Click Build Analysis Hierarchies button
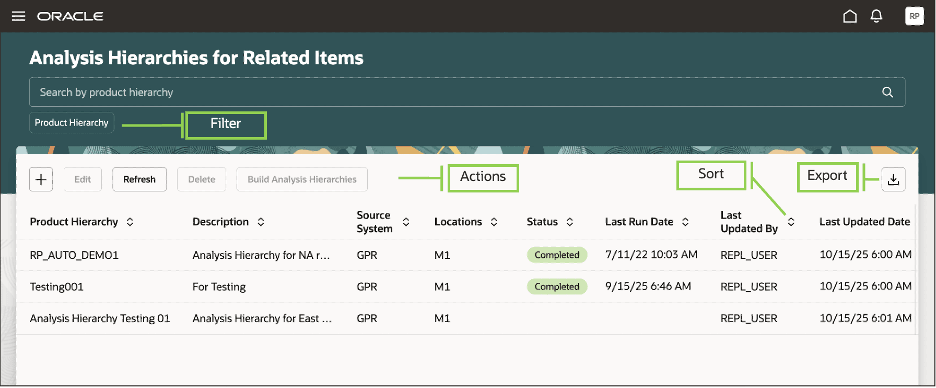 302,179
